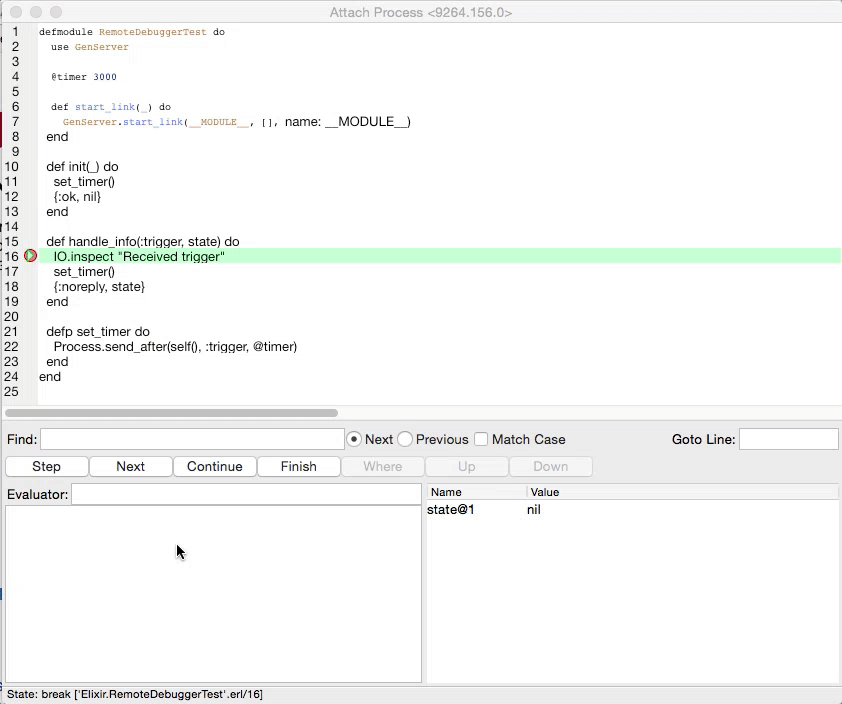
Task: Toggle the breakpoint icon on line 16
Action: coord(30,256)
